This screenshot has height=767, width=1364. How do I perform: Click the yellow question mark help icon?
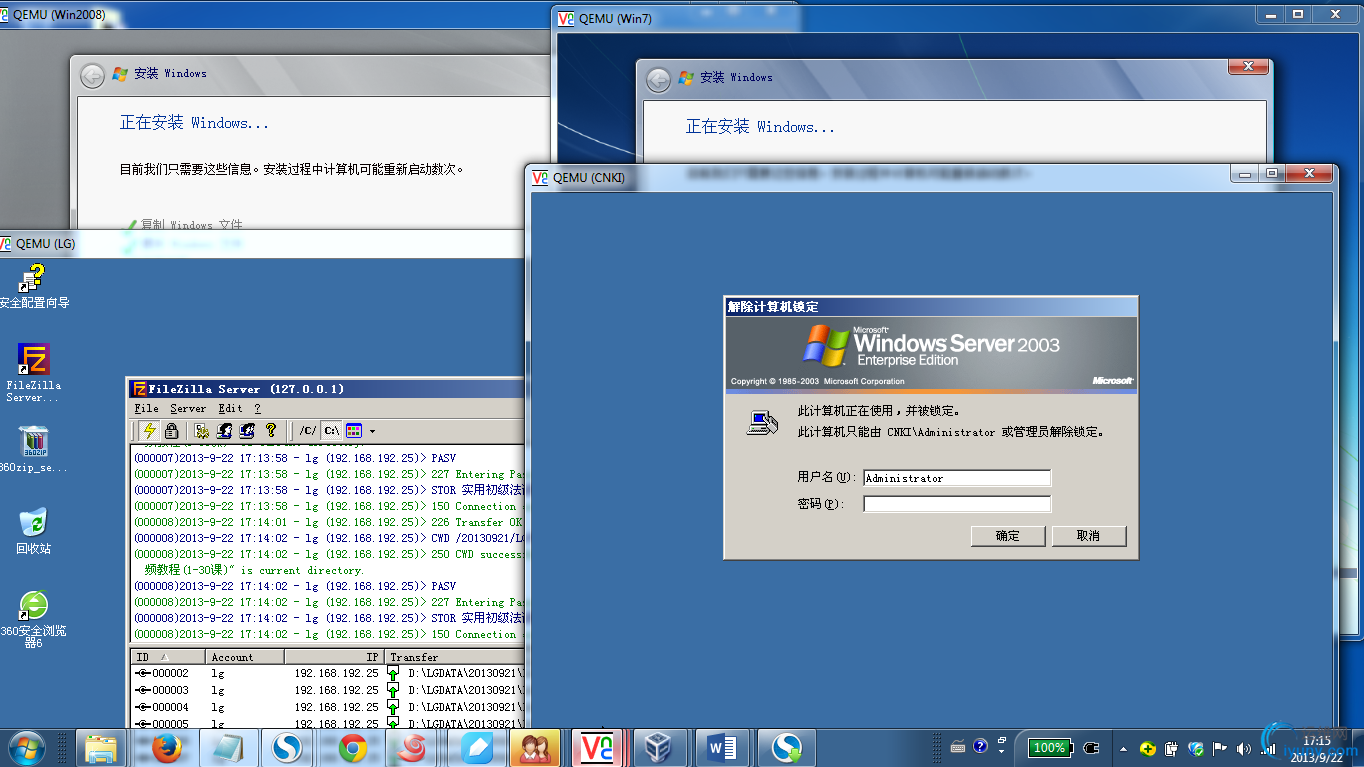(x=270, y=431)
